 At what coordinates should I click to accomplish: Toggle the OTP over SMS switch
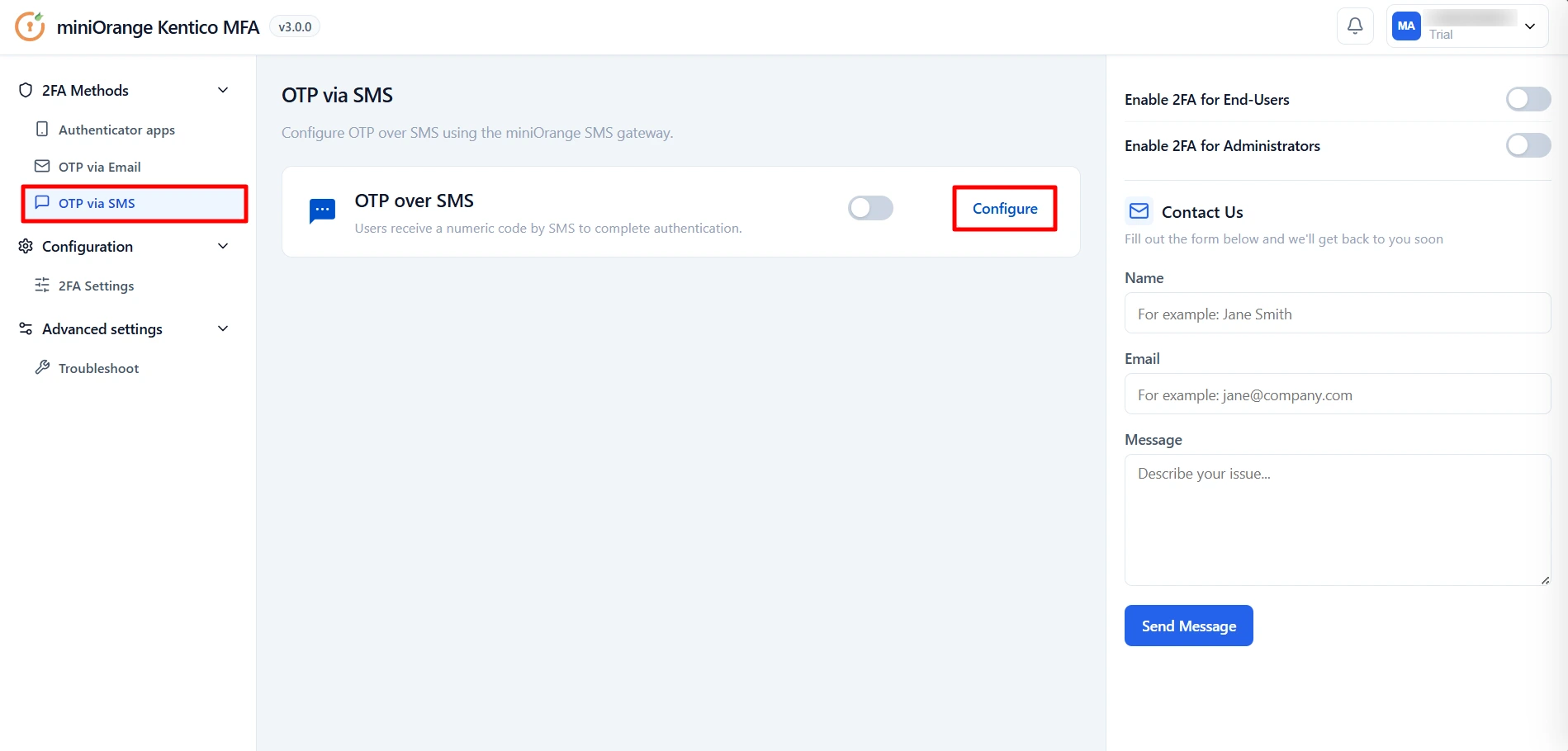pyautogui.click(x=870, y=208)
